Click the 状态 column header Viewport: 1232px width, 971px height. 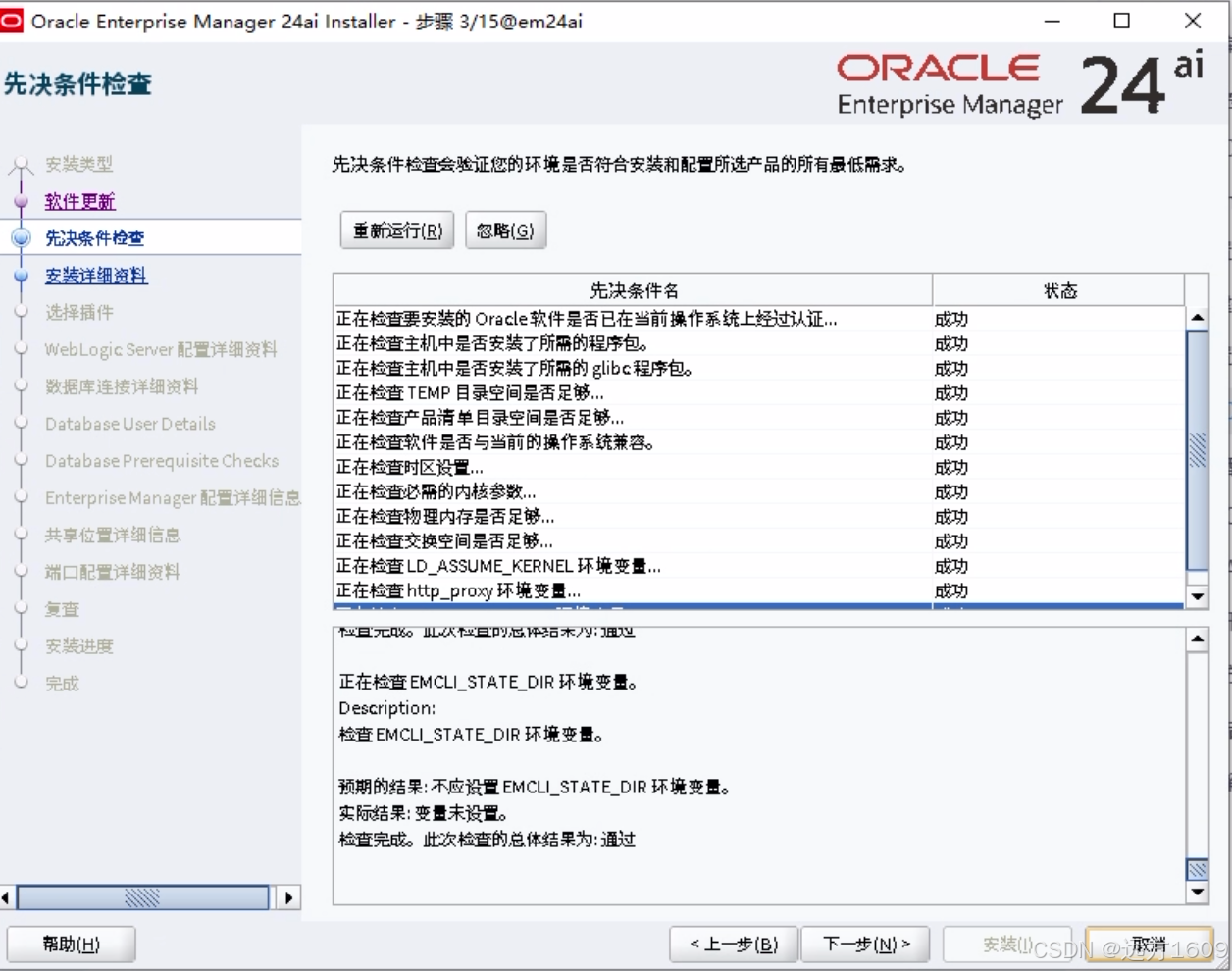1058,290
